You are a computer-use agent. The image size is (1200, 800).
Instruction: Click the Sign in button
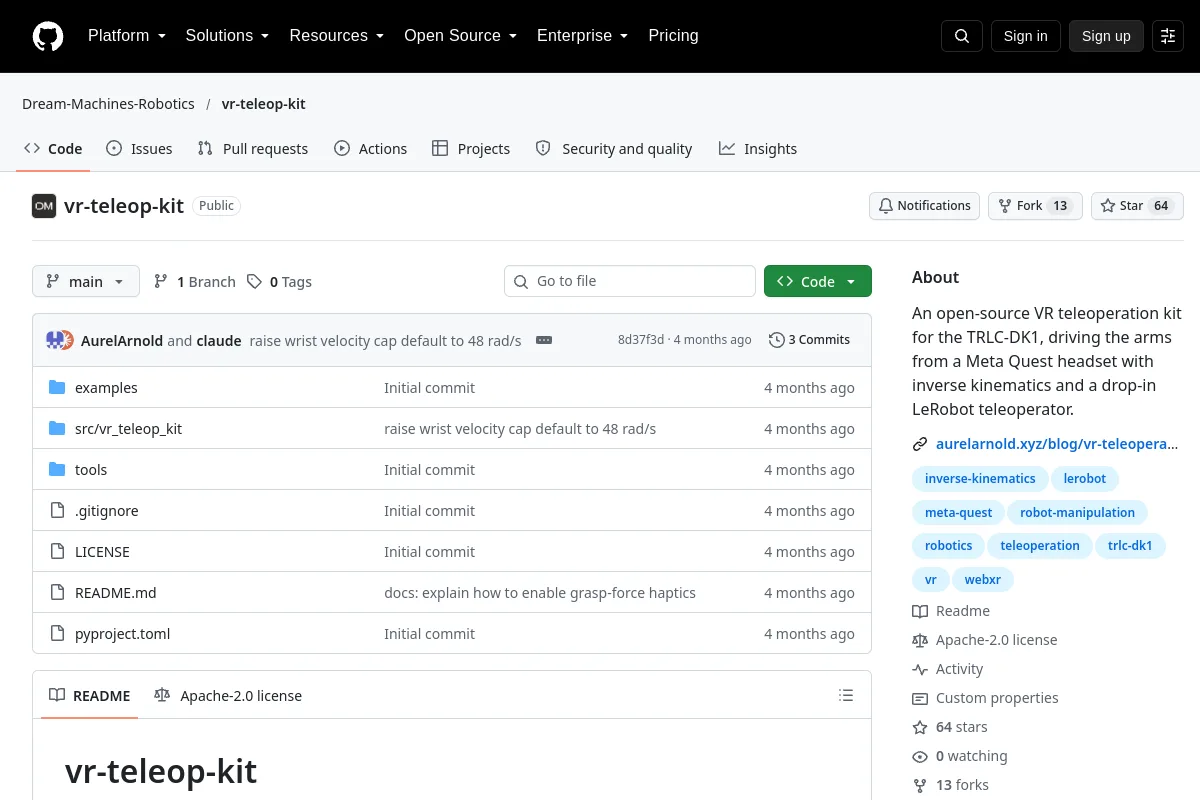1025,36
